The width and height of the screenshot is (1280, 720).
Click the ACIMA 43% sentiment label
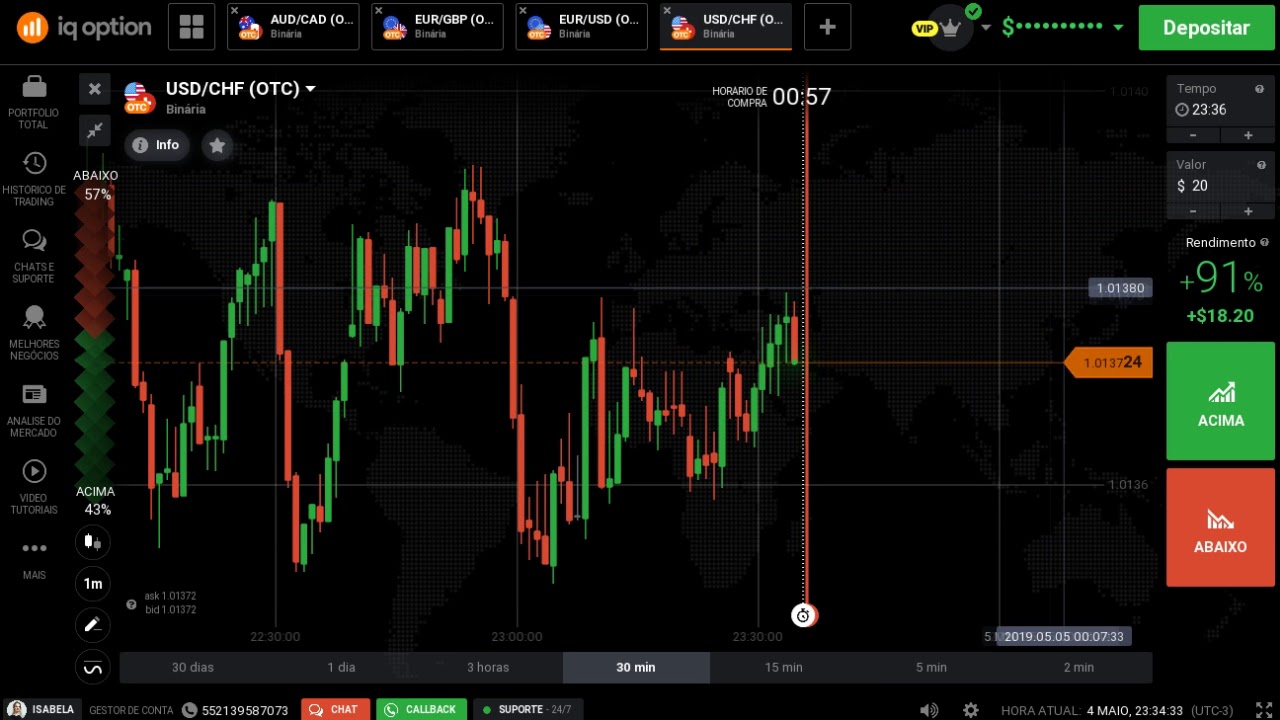point(96,500)
